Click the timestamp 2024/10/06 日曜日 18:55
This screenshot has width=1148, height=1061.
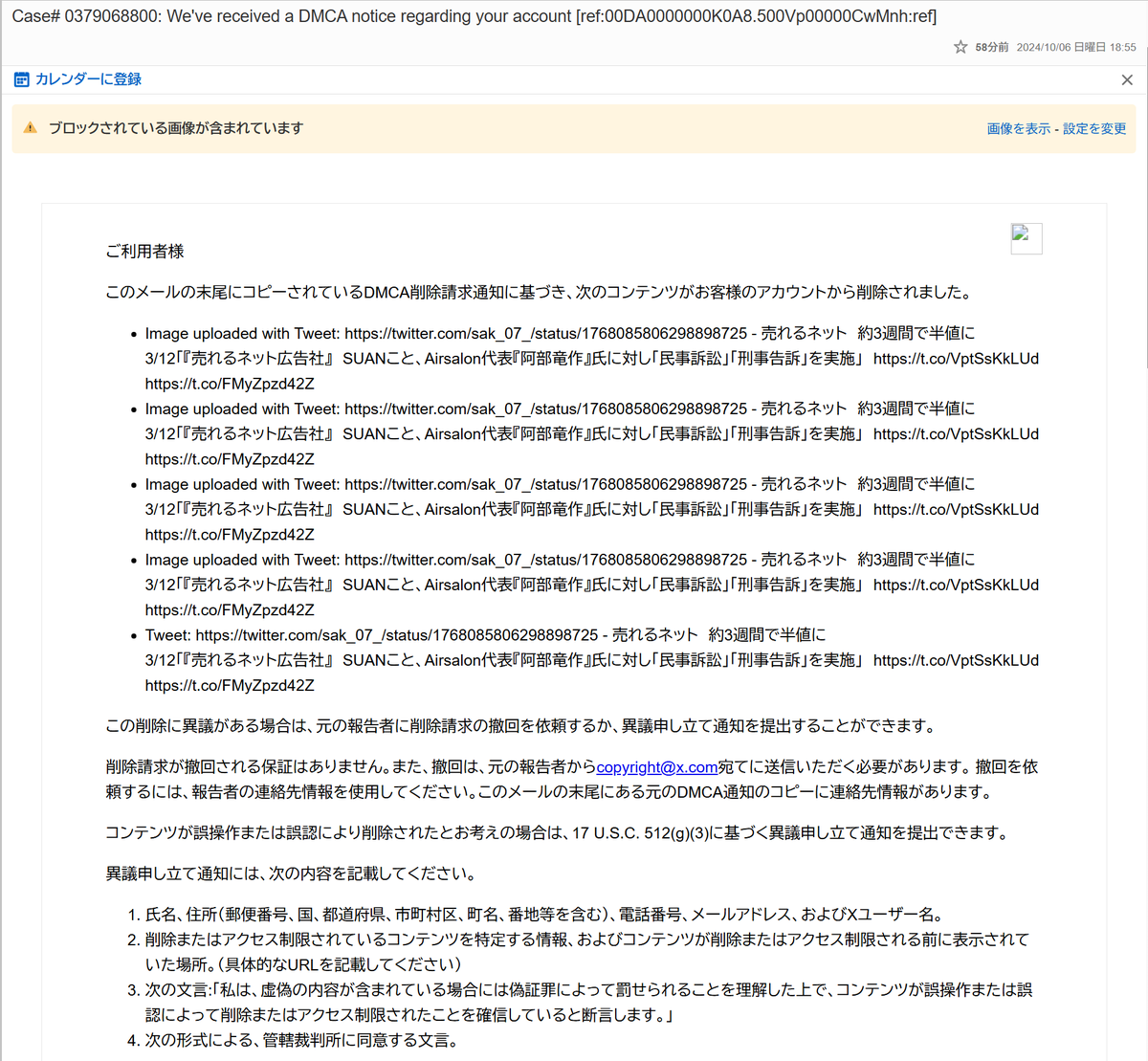[1076, 47]
